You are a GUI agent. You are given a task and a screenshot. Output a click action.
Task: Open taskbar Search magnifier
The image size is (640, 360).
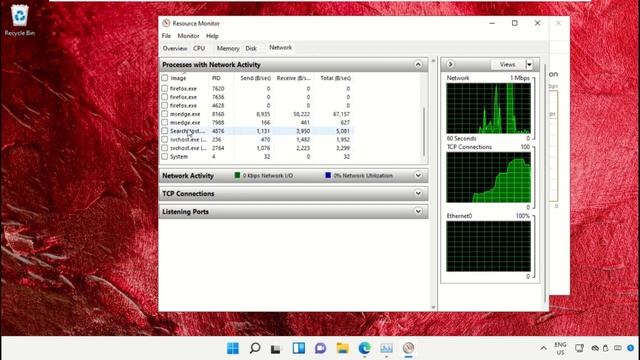pos(255,348)
